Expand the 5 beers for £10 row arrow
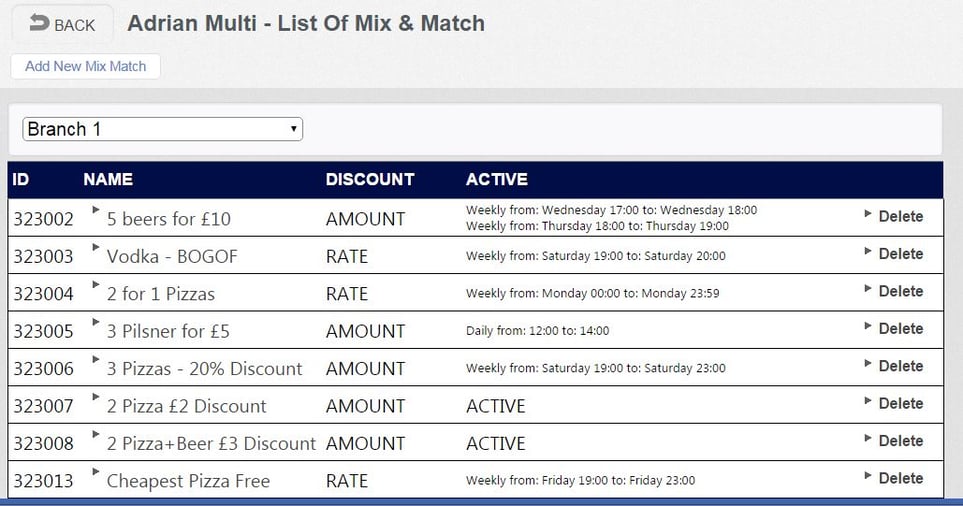 click(x=96, y=210)
